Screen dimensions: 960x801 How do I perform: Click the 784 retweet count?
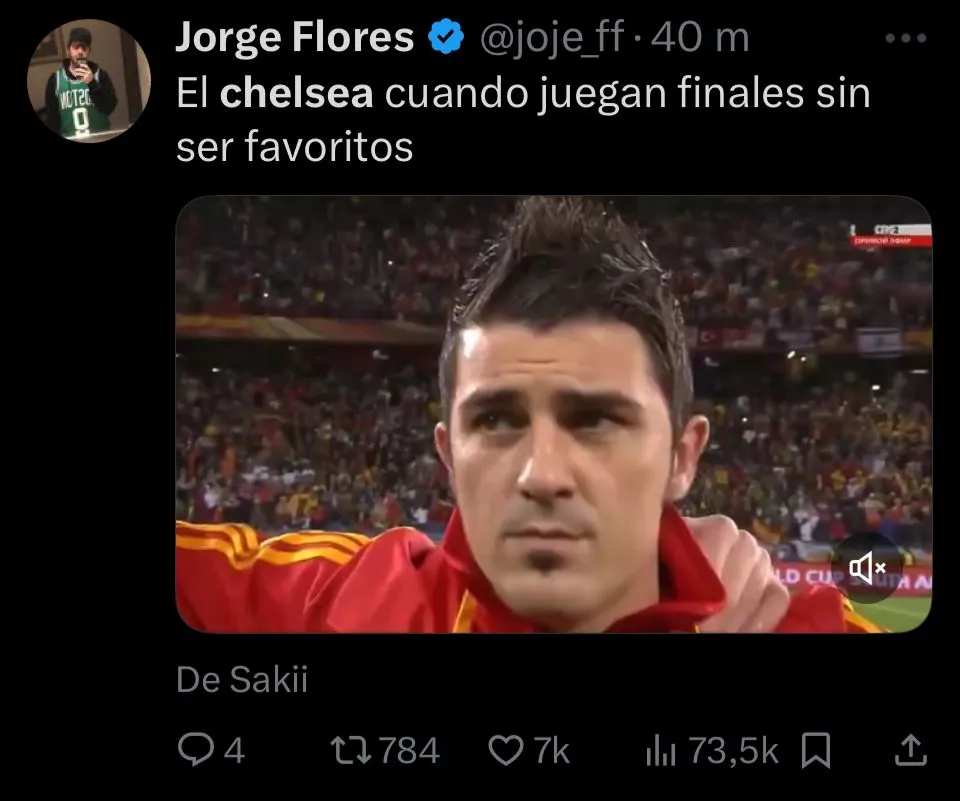click(409, 751)
